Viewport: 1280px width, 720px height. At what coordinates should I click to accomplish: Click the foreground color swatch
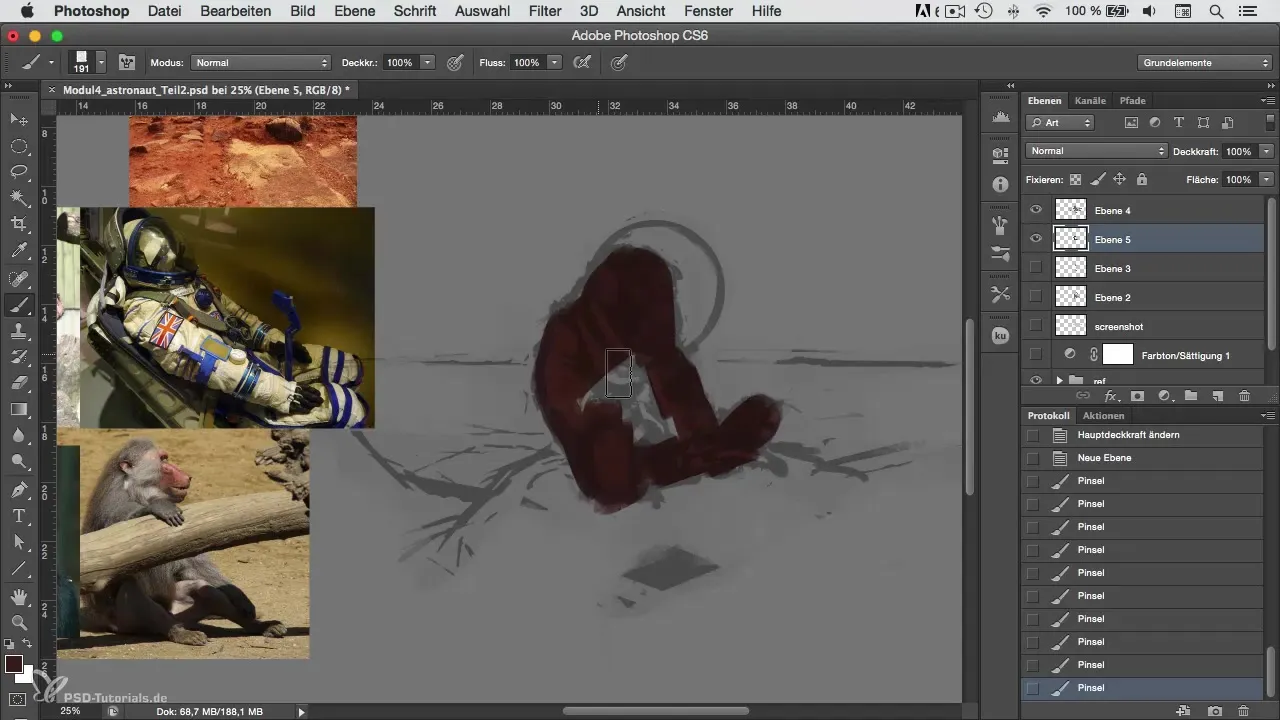click(x=14, y=665)
